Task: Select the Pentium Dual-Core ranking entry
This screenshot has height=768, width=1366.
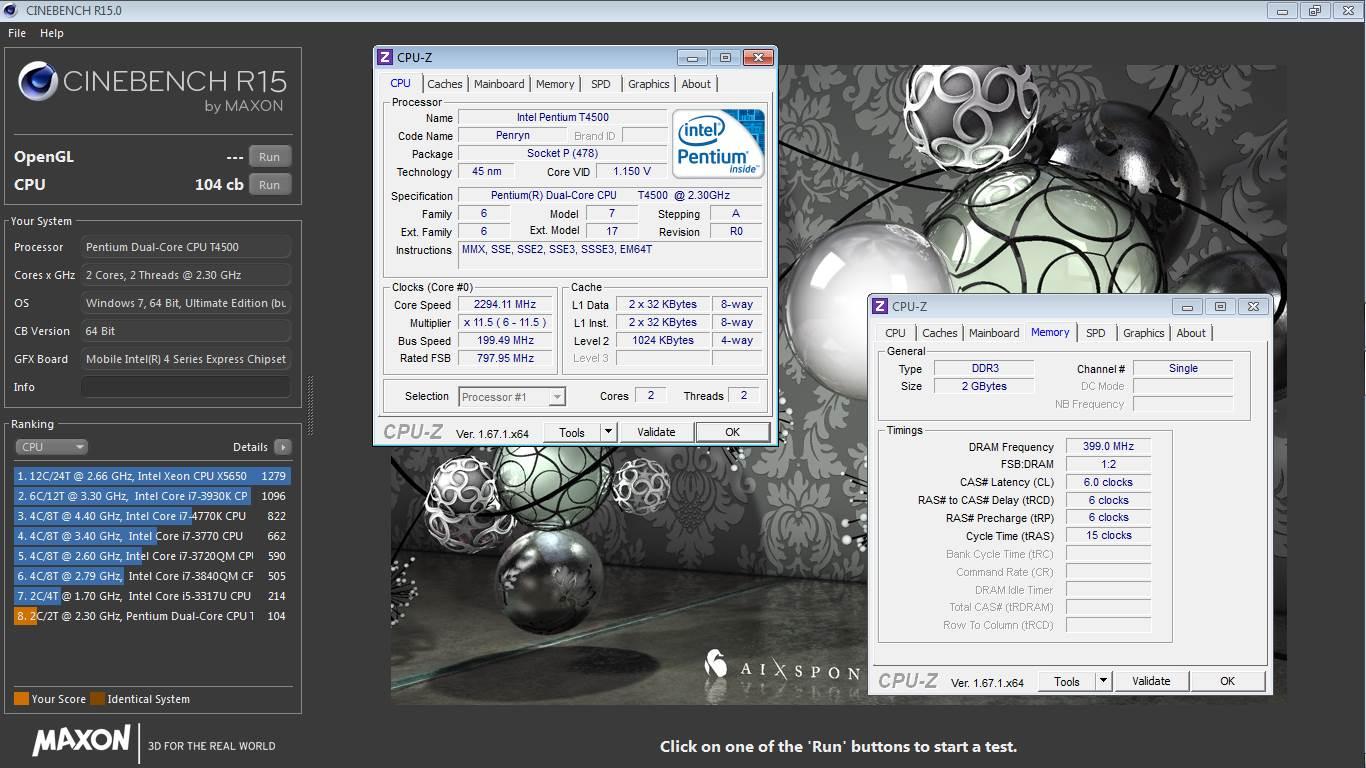Action: 152,616
